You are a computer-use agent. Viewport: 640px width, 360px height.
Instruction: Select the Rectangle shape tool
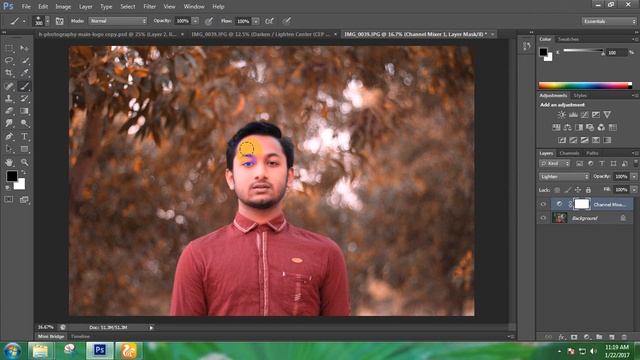point(24,149)
